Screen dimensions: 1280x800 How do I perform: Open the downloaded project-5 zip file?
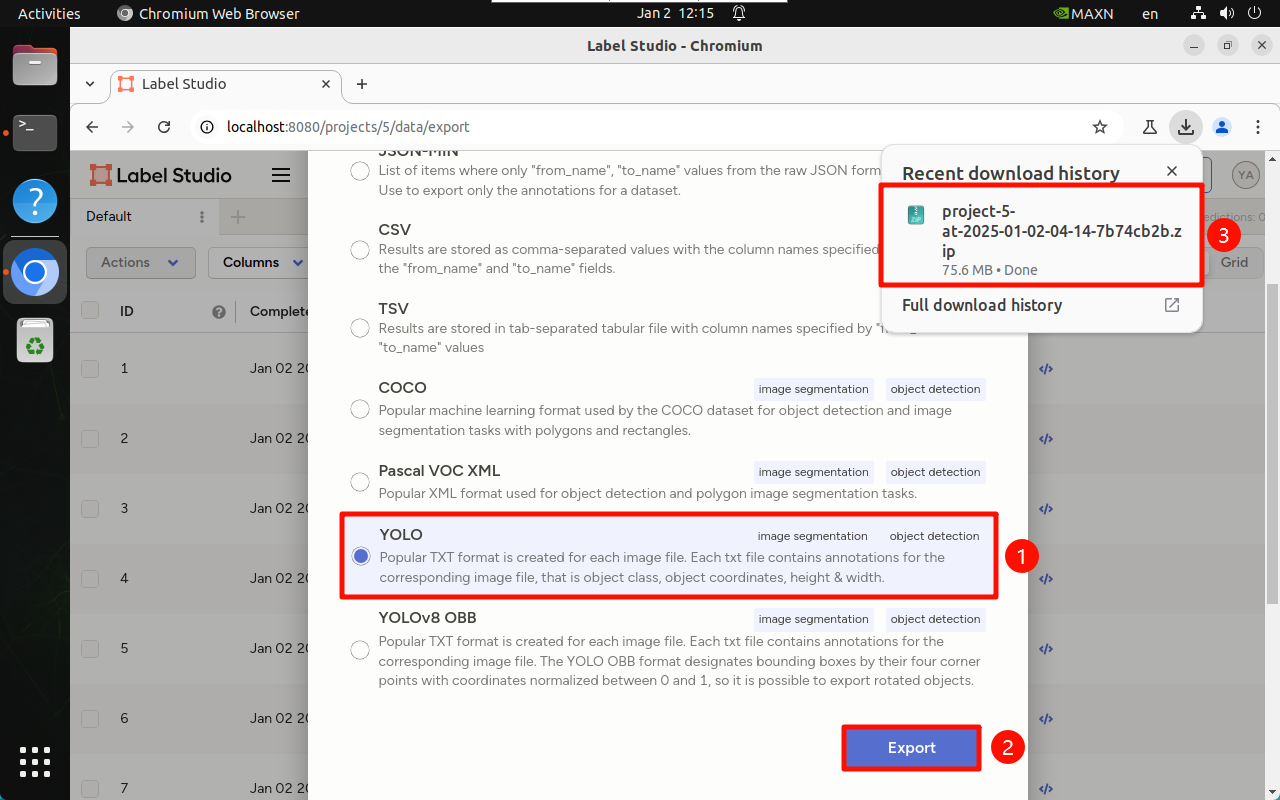[x=1041, y=240]
